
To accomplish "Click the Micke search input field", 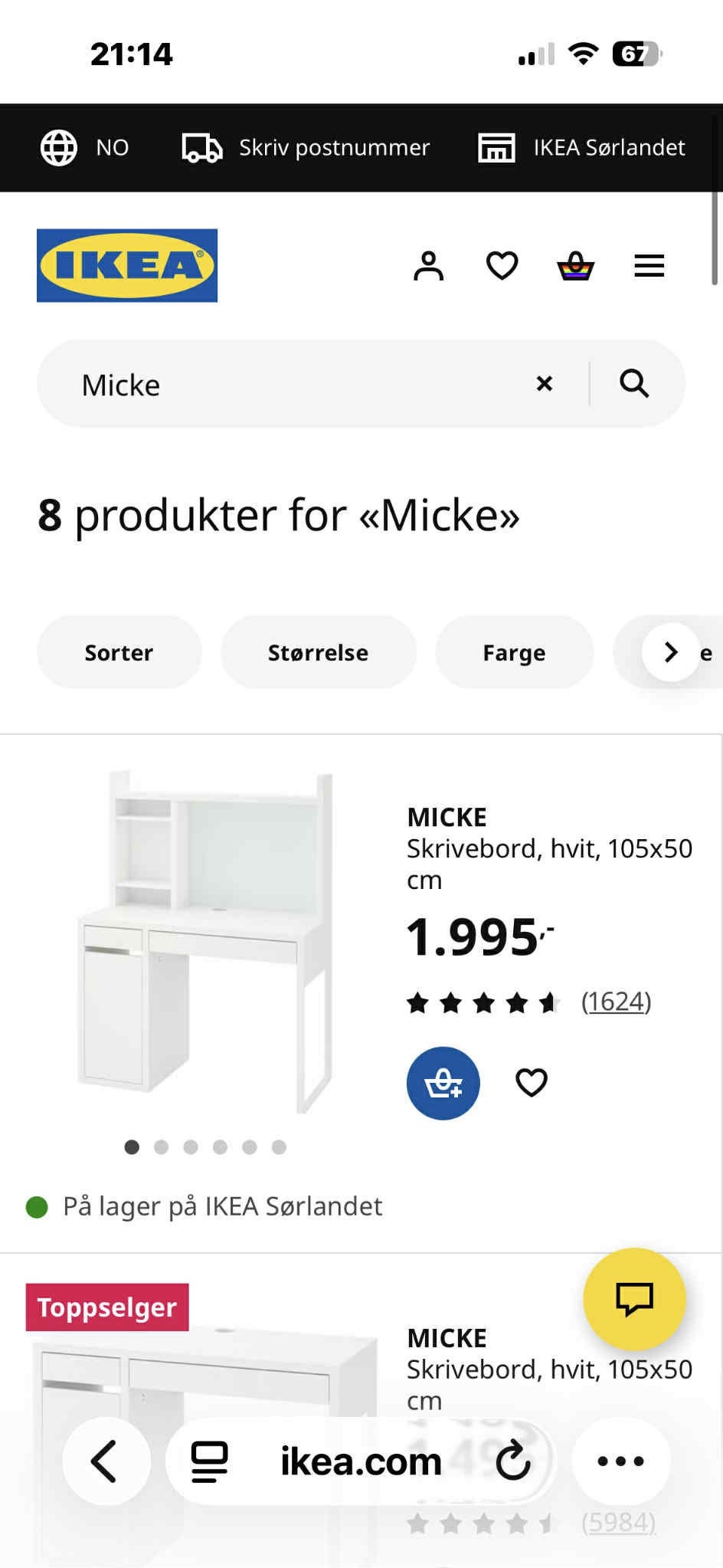I will point(299,383).
